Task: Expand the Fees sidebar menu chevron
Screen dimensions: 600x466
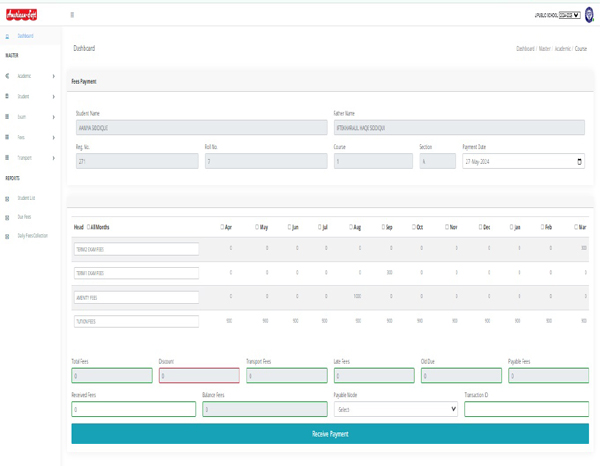Action: [x=54, y=137]
